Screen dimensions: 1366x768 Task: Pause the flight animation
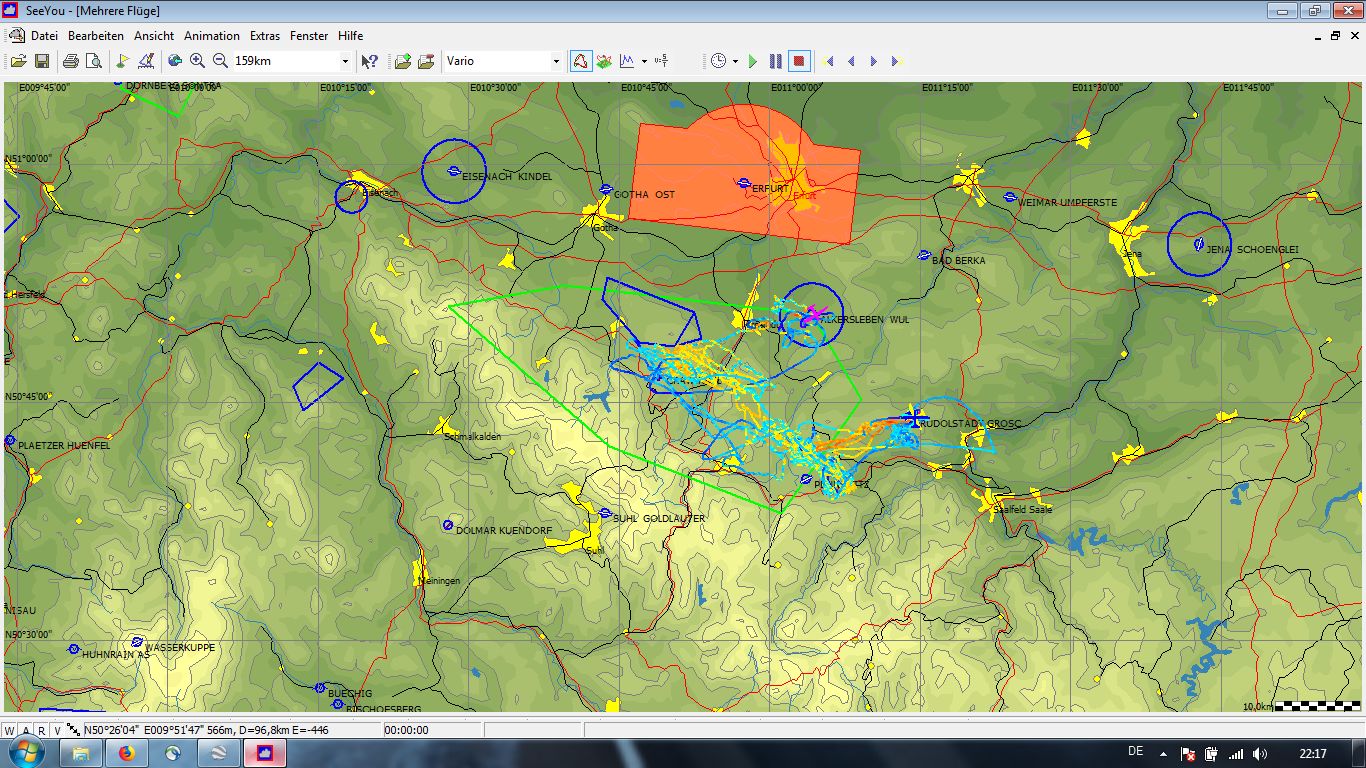tap(776, 61)
